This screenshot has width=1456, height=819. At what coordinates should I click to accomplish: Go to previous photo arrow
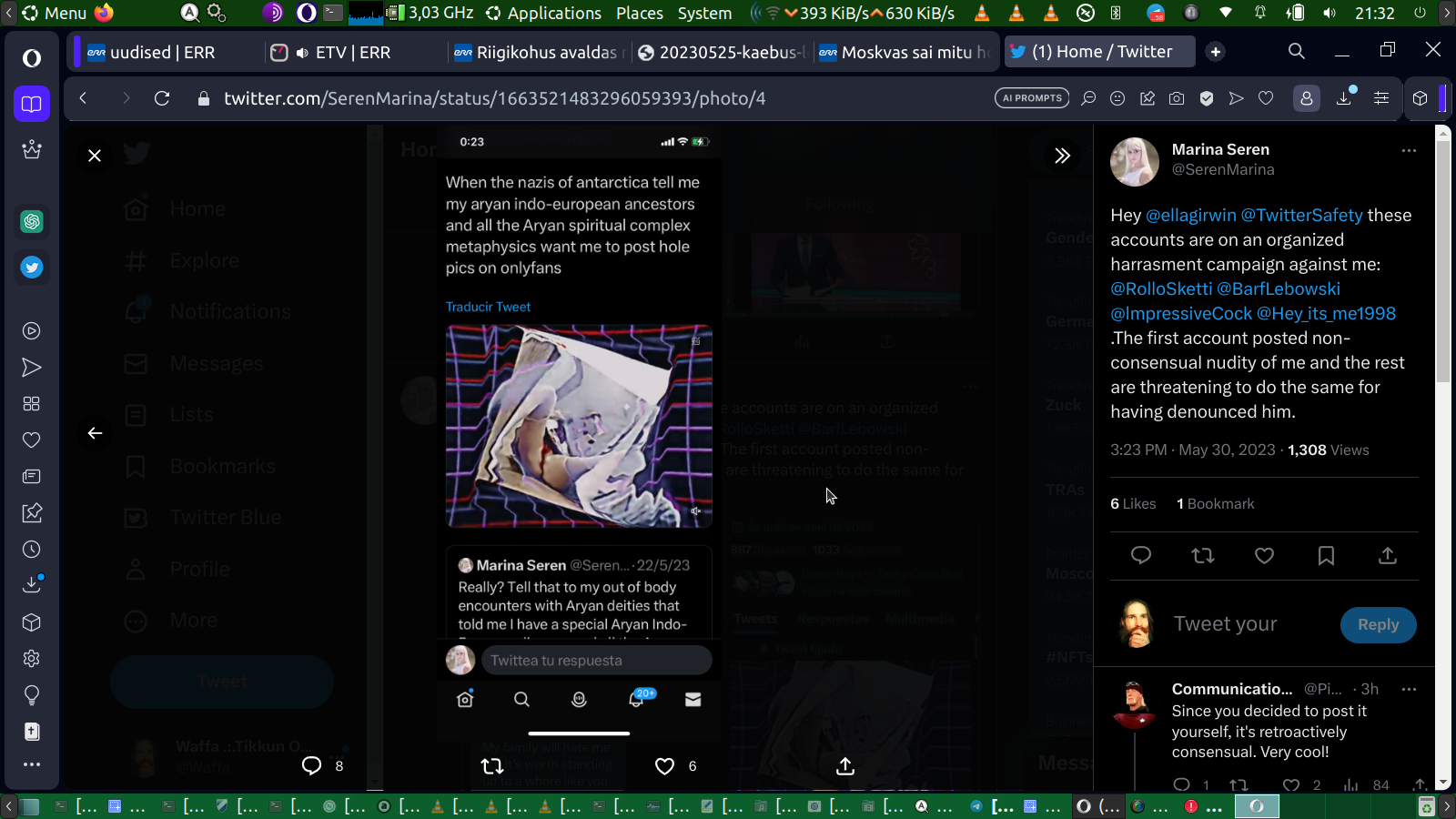[x=95, y=433]
